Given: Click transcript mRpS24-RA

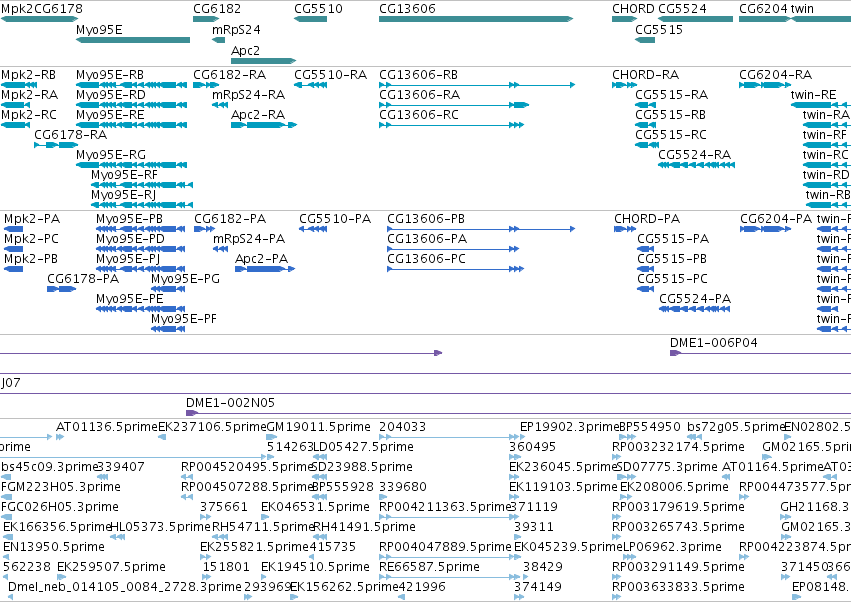Looking at the screenshot, I should click(220, 105).
